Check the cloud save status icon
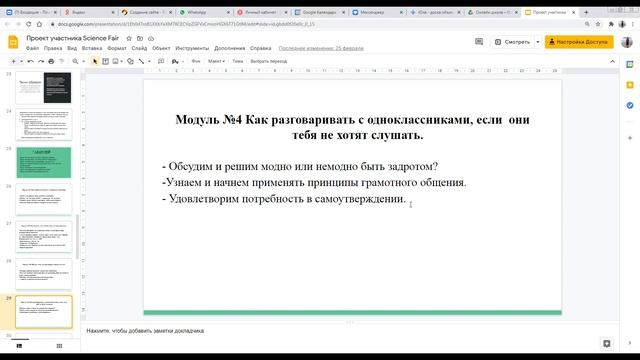640x360 pixels. 151,38
